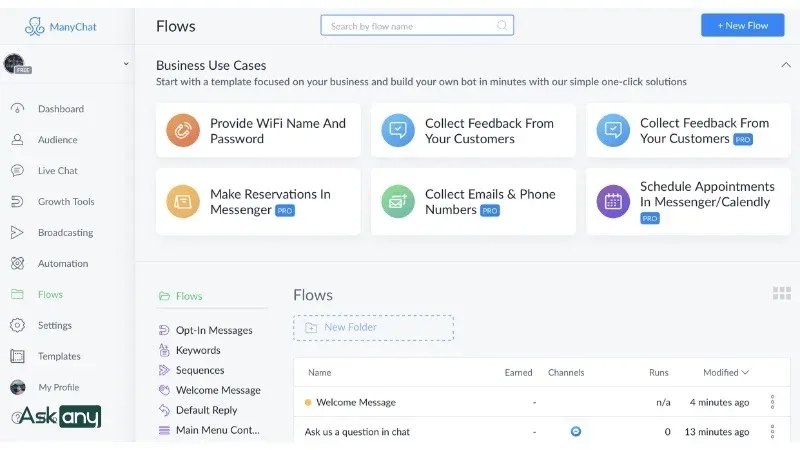Click the Main Menu list icon
Screen dimensions: 800x450
tap(164, 430)
